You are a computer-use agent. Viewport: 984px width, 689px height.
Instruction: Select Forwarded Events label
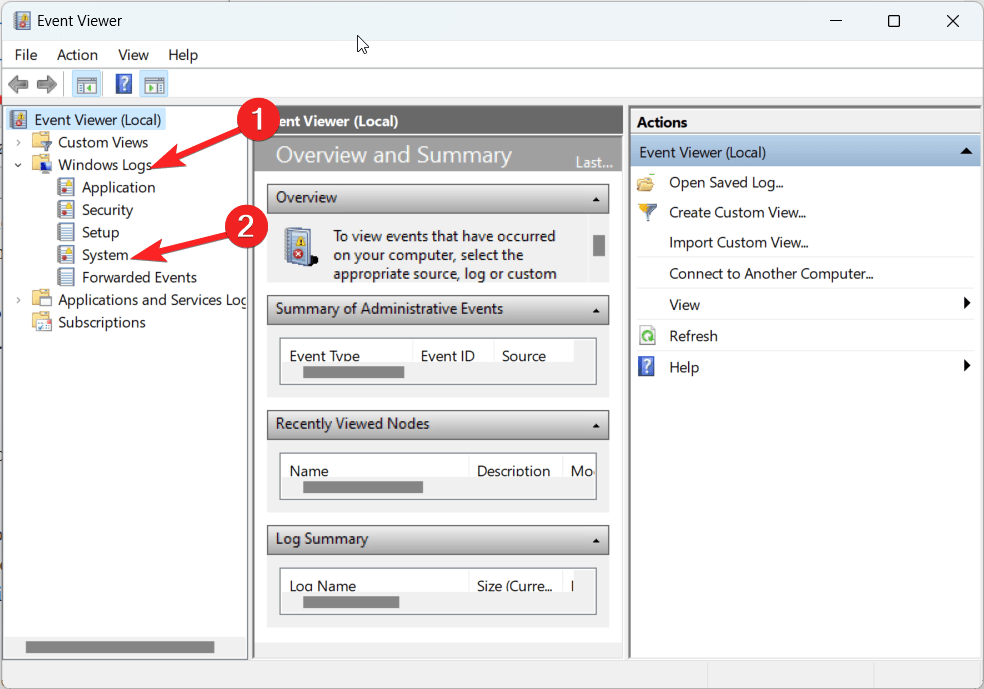pos(139,277)
